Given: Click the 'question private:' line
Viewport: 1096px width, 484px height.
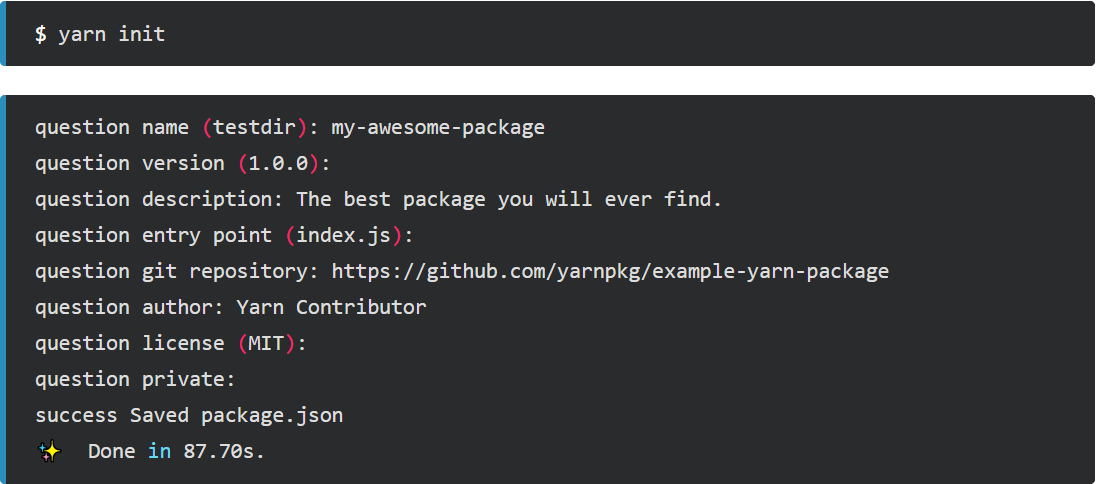Looking at the screenshot, I should [x=135, y=380].
